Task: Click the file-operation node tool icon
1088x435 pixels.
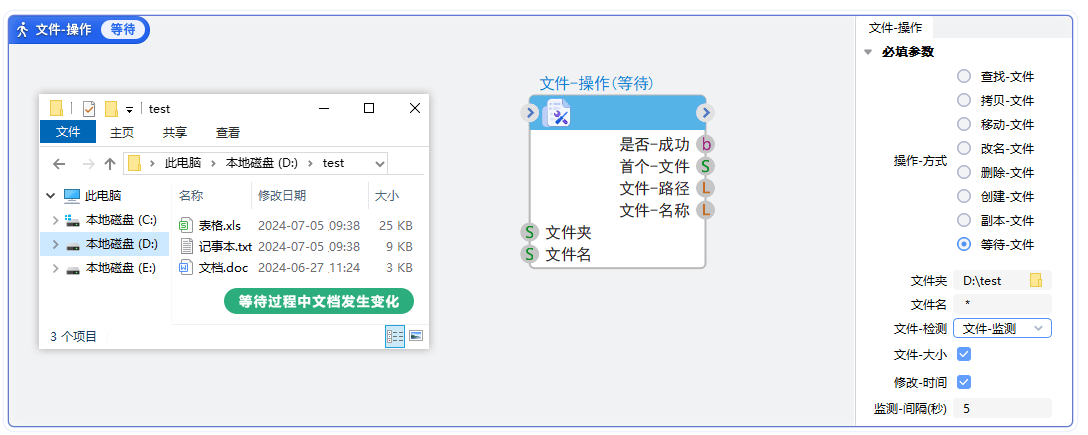Action: (557, 113)
